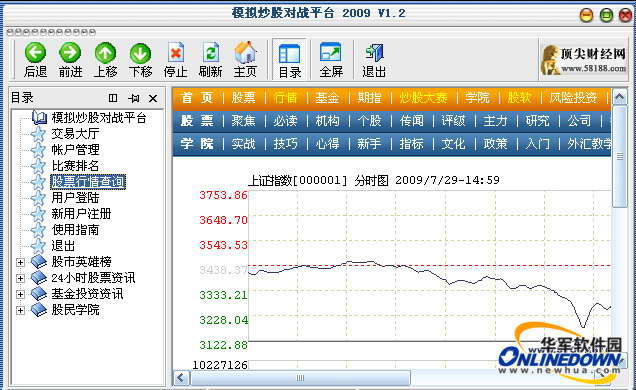Click the 主力 link in 股票 row
This screenshot has height=390, width=636.
(495, 121)
